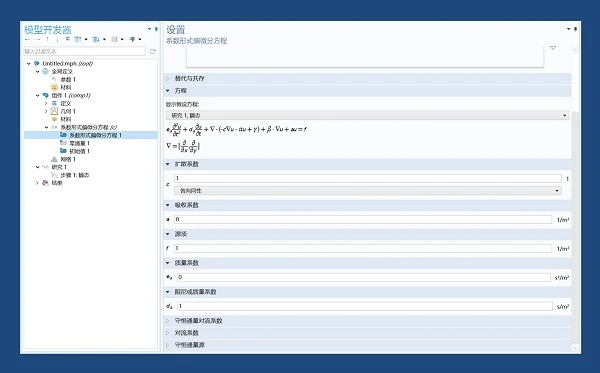
Task: Select the 步骤 1: 瞬态 tree row
Action: click(91, 175)
